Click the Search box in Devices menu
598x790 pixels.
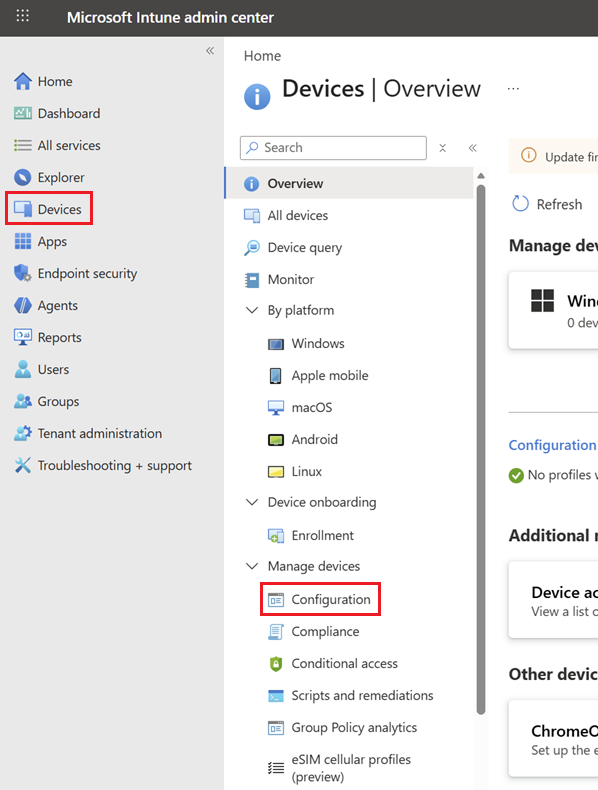pos(334,148)
